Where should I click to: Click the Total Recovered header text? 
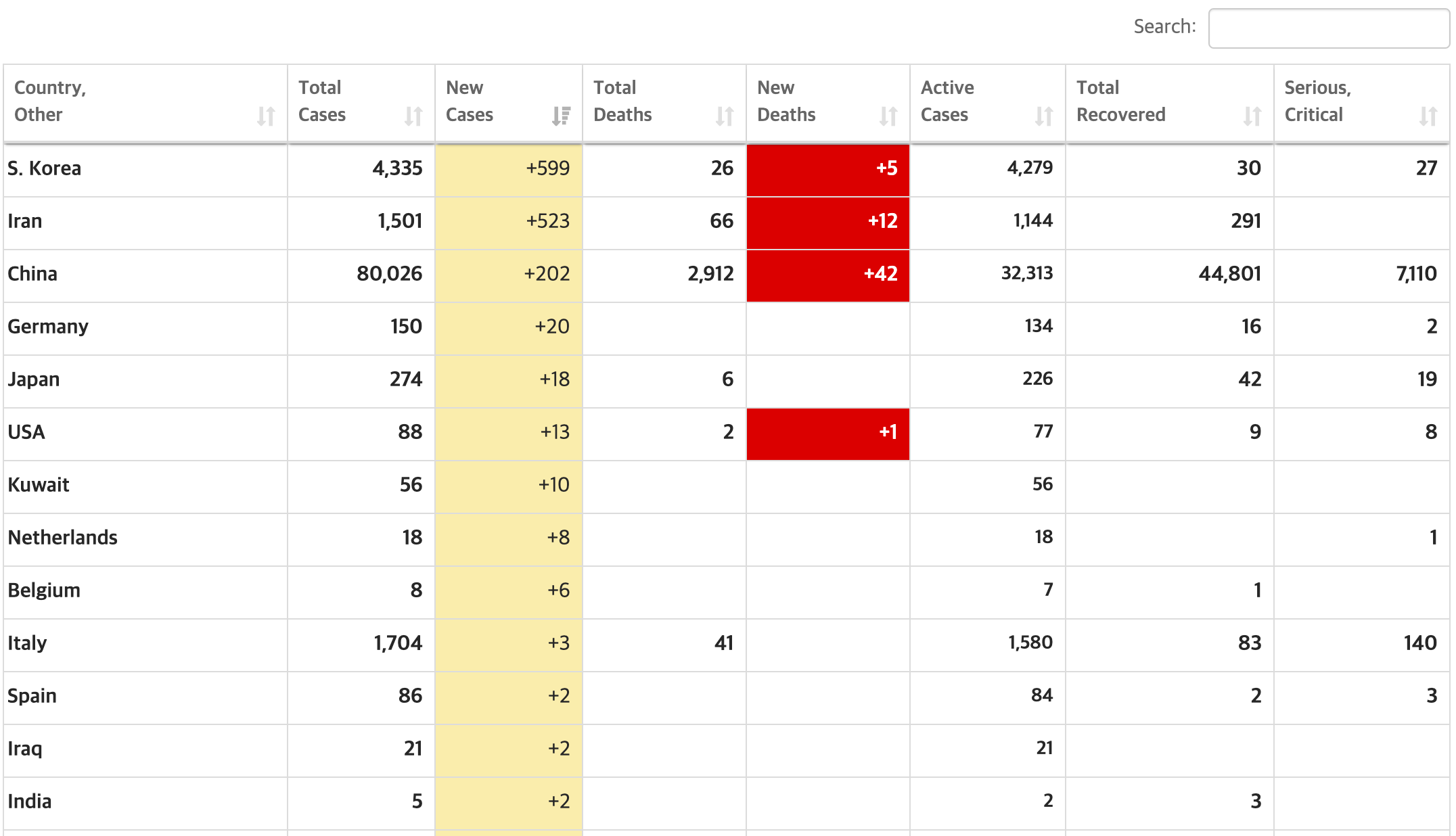coord(1120,101)
